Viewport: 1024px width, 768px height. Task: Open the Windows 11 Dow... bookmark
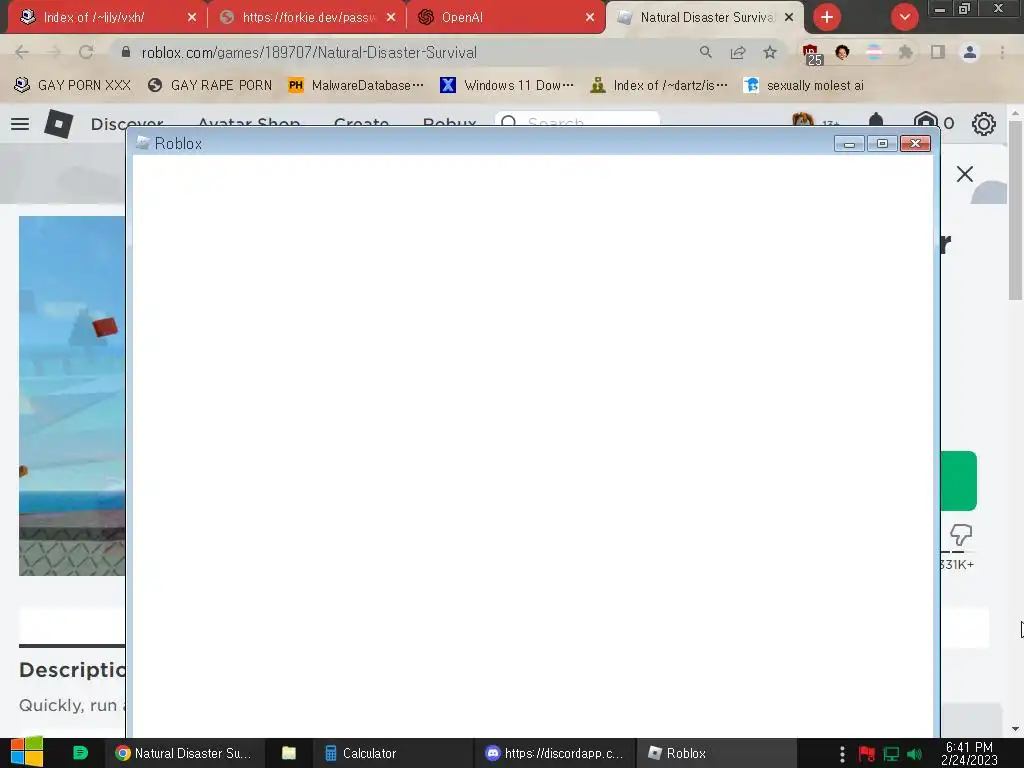(x=507, y=85)
